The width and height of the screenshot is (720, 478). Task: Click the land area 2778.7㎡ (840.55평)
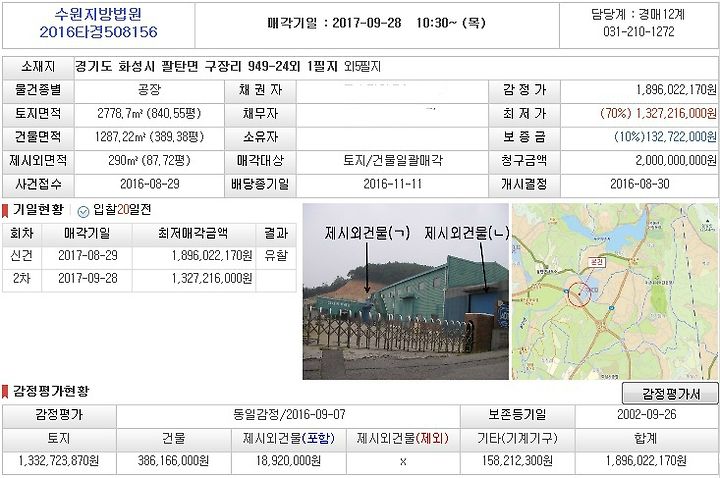[x=149, y=113]
